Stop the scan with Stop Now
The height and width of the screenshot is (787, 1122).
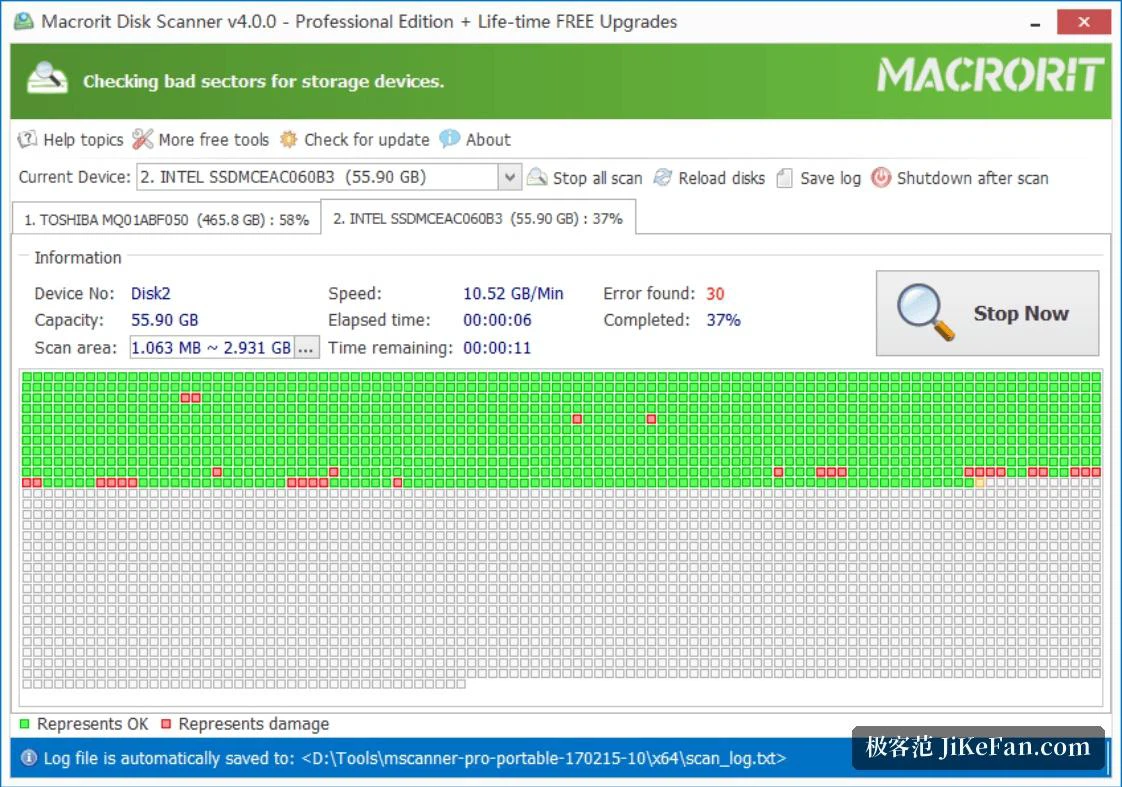[x=987, y=313]
